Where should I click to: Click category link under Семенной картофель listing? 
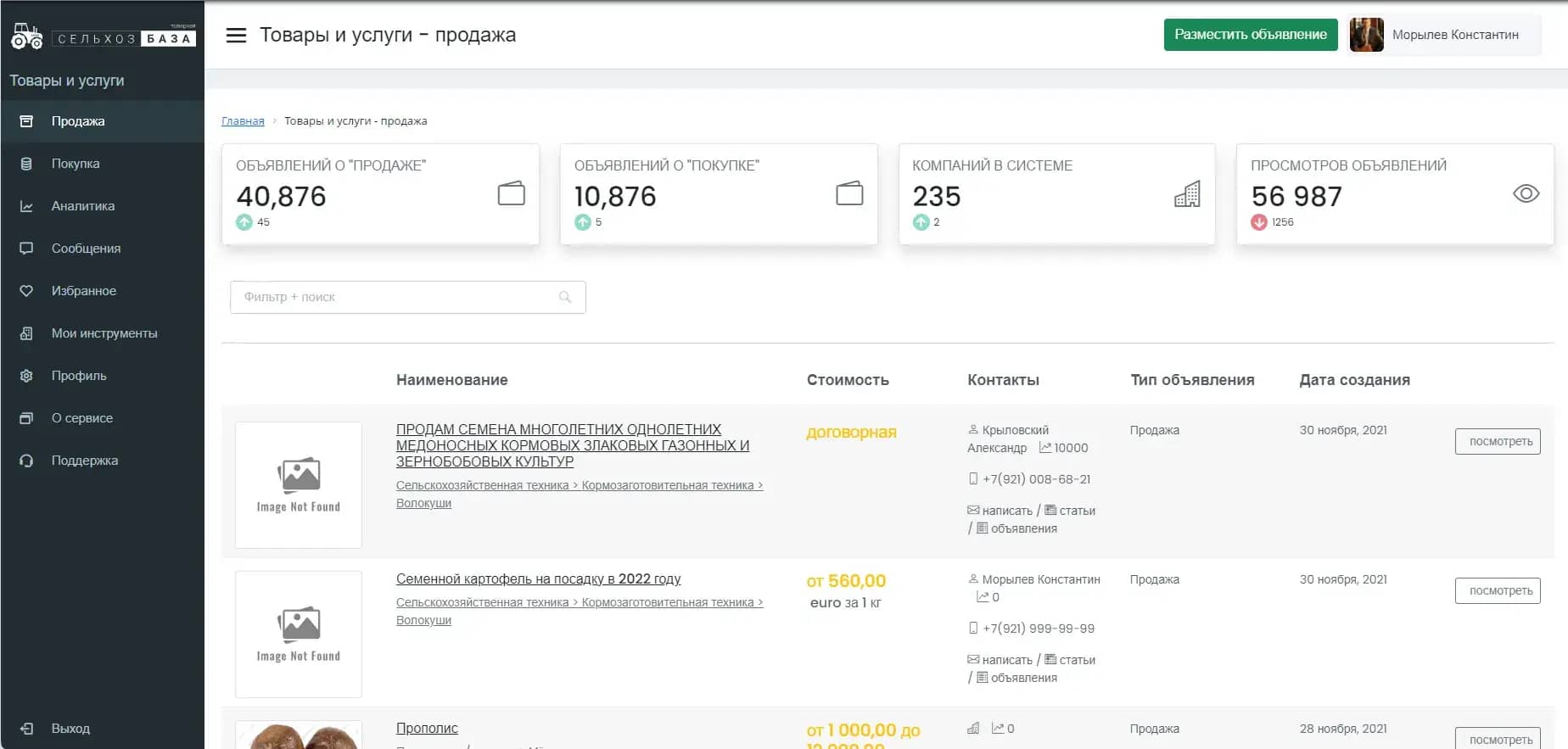pos(580,611)
